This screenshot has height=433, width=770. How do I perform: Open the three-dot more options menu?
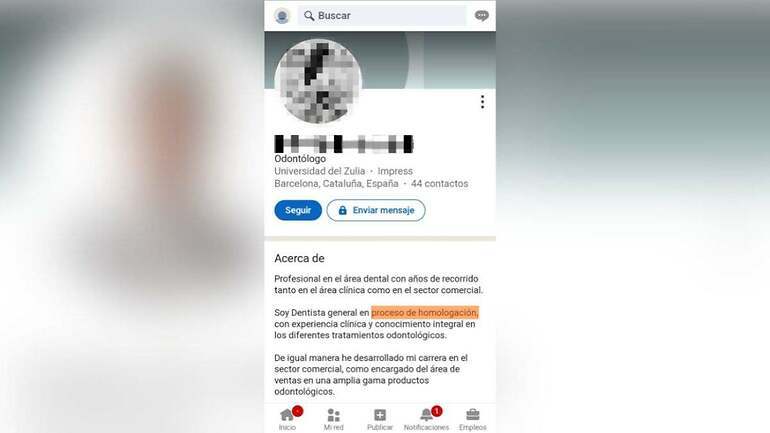(483, 102)
